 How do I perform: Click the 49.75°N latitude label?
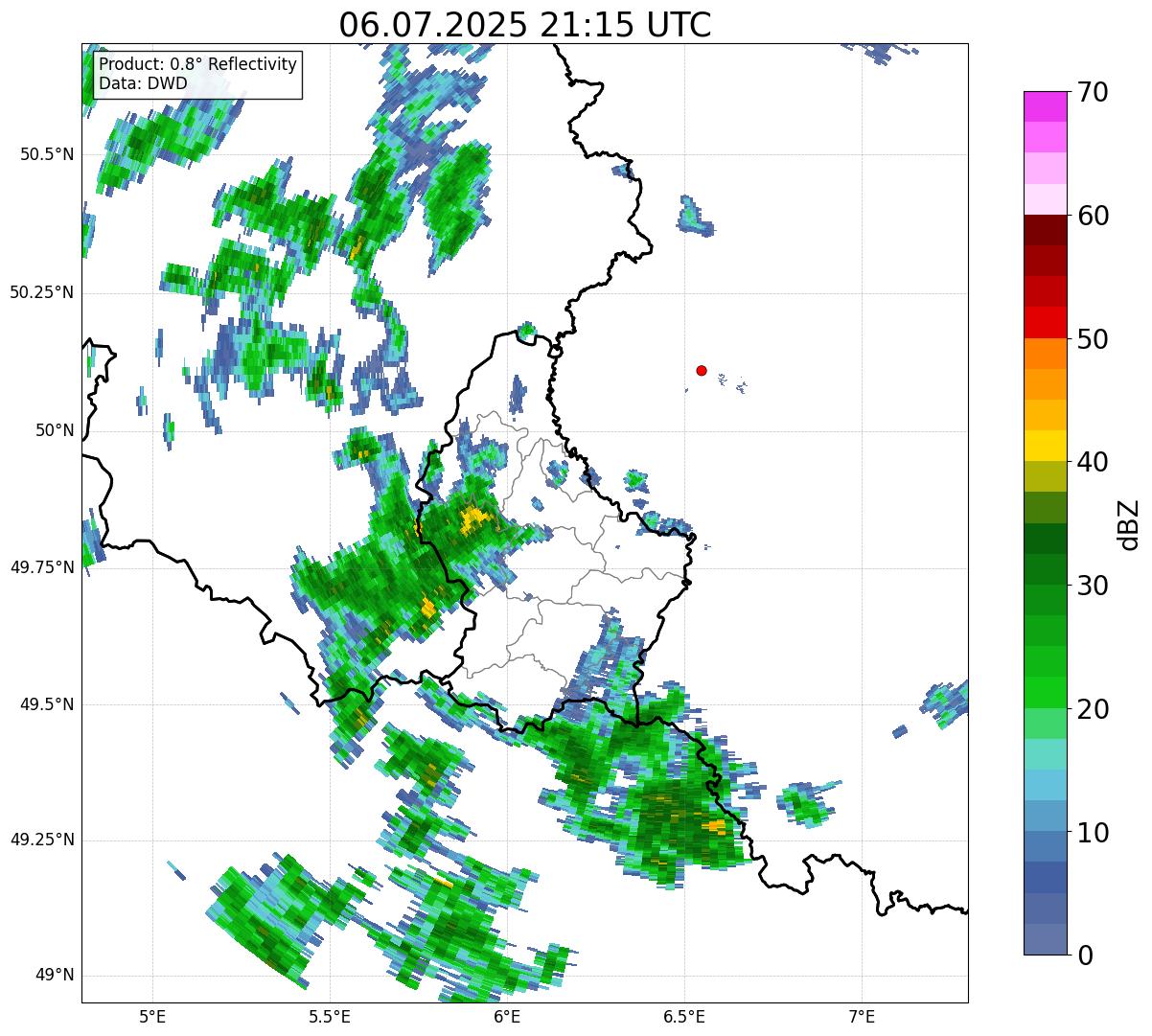[x=41, y=567]
